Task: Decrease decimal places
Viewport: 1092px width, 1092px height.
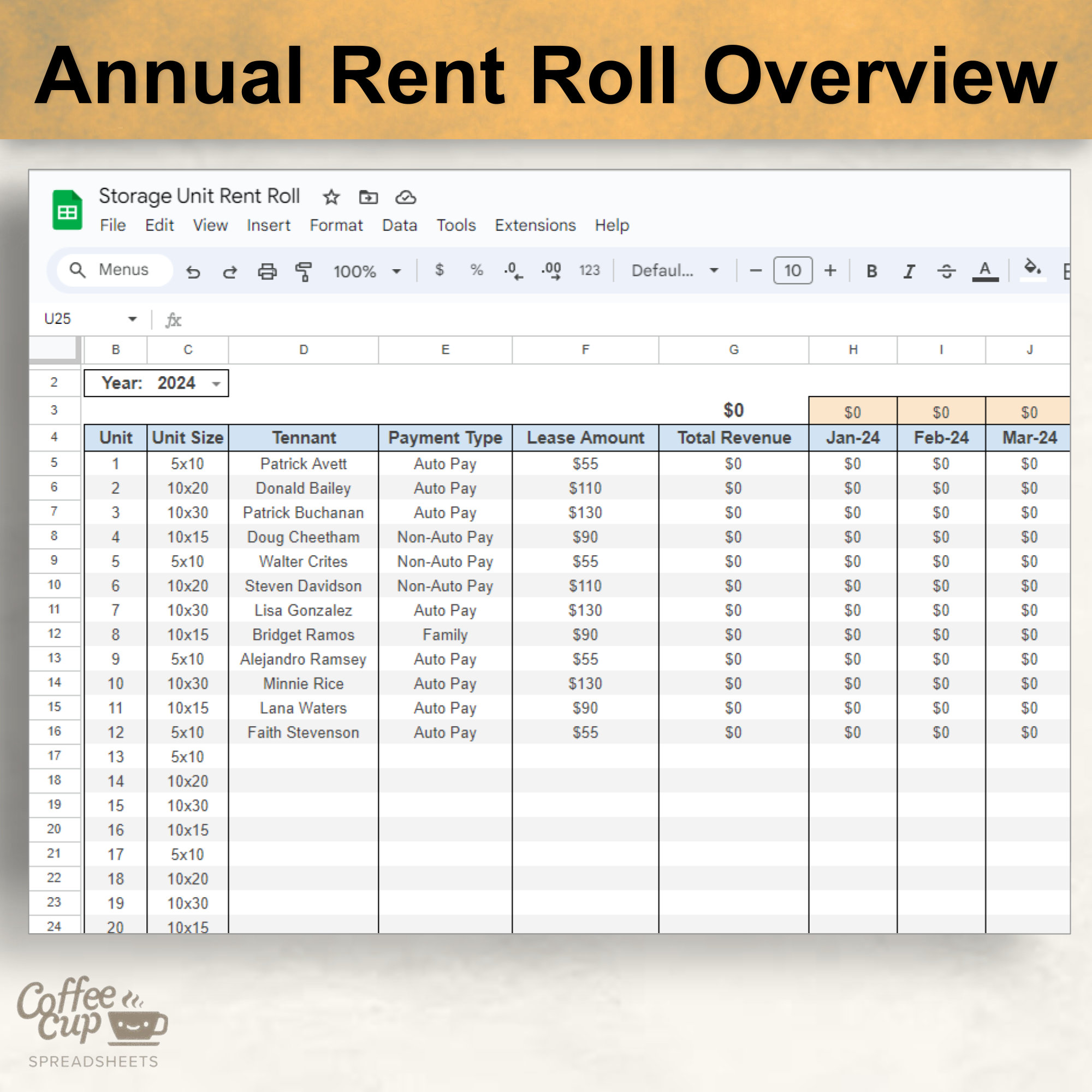Action: 512,272
